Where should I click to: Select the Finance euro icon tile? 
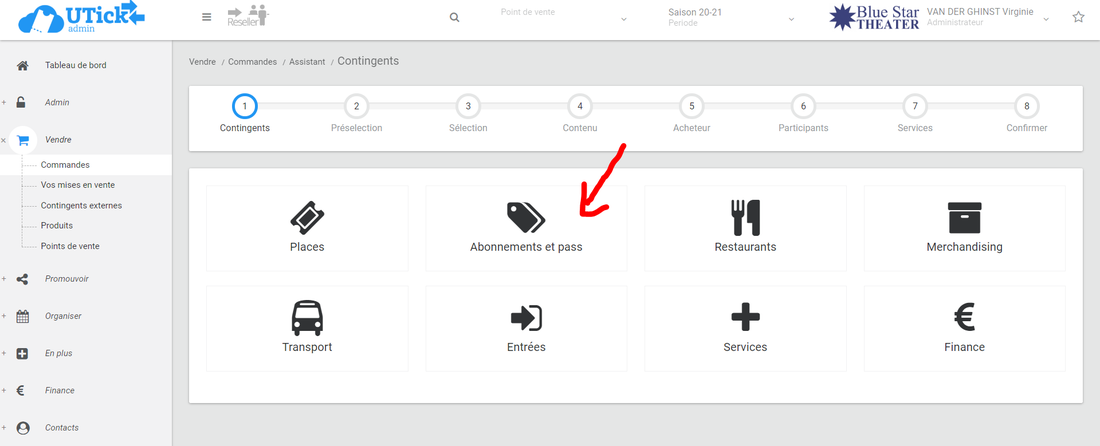coord(964,318)
